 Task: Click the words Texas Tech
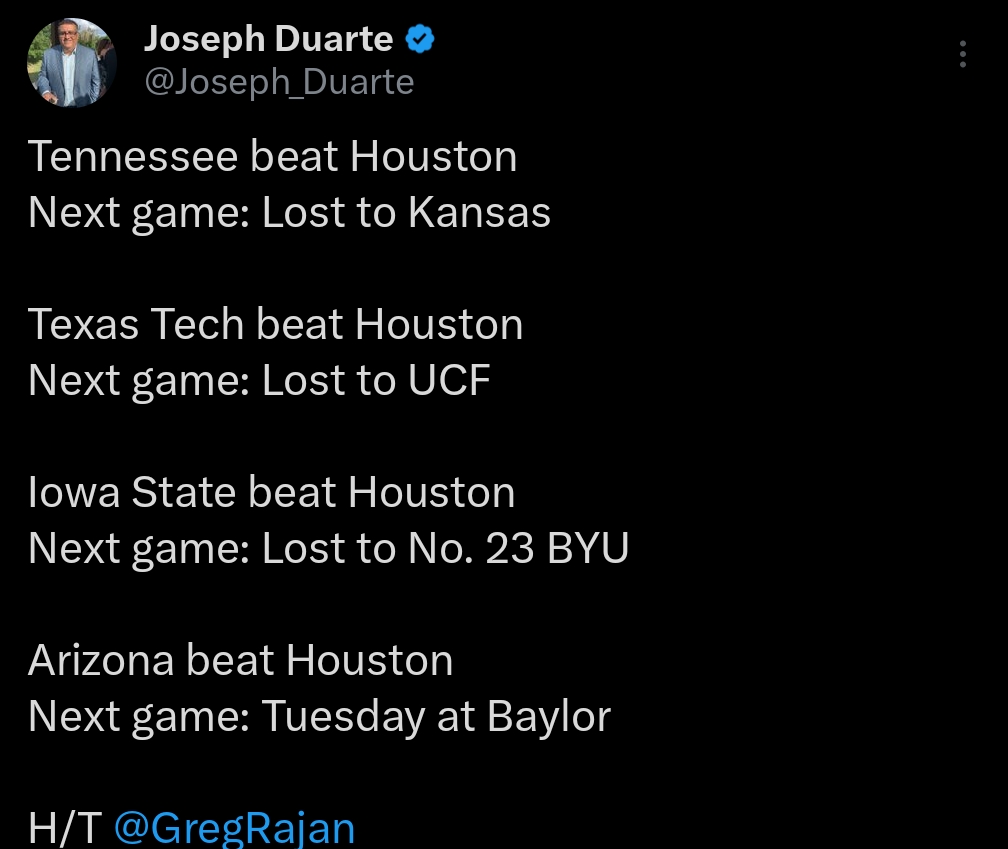[x=136, y=325]
